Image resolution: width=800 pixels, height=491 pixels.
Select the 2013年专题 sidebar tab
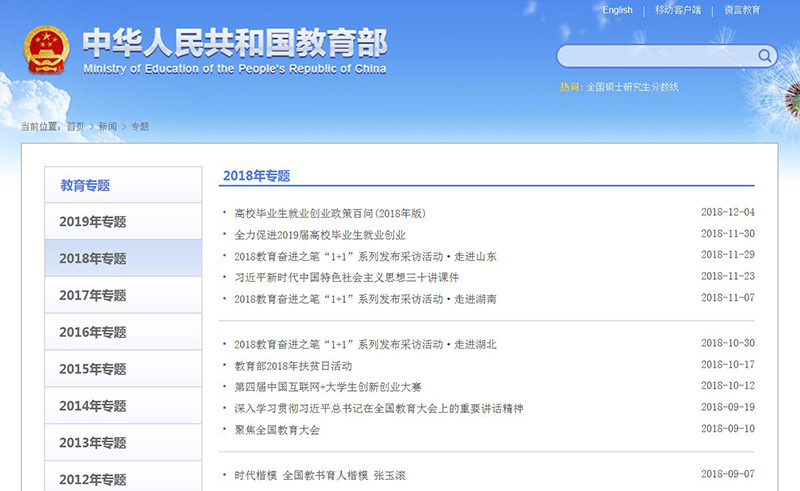click(123, 442)
